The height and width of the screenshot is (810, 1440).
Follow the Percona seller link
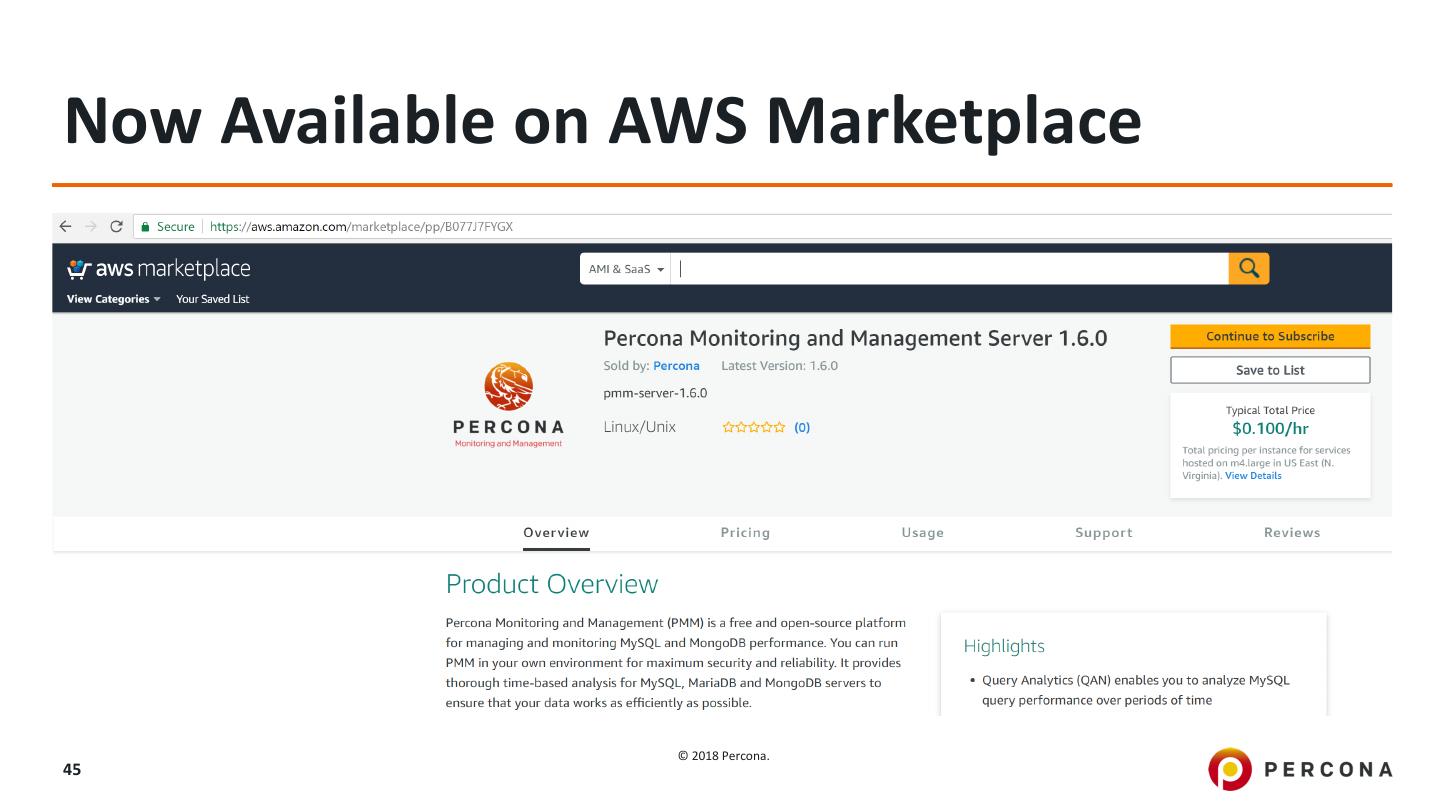pos(676,366)
